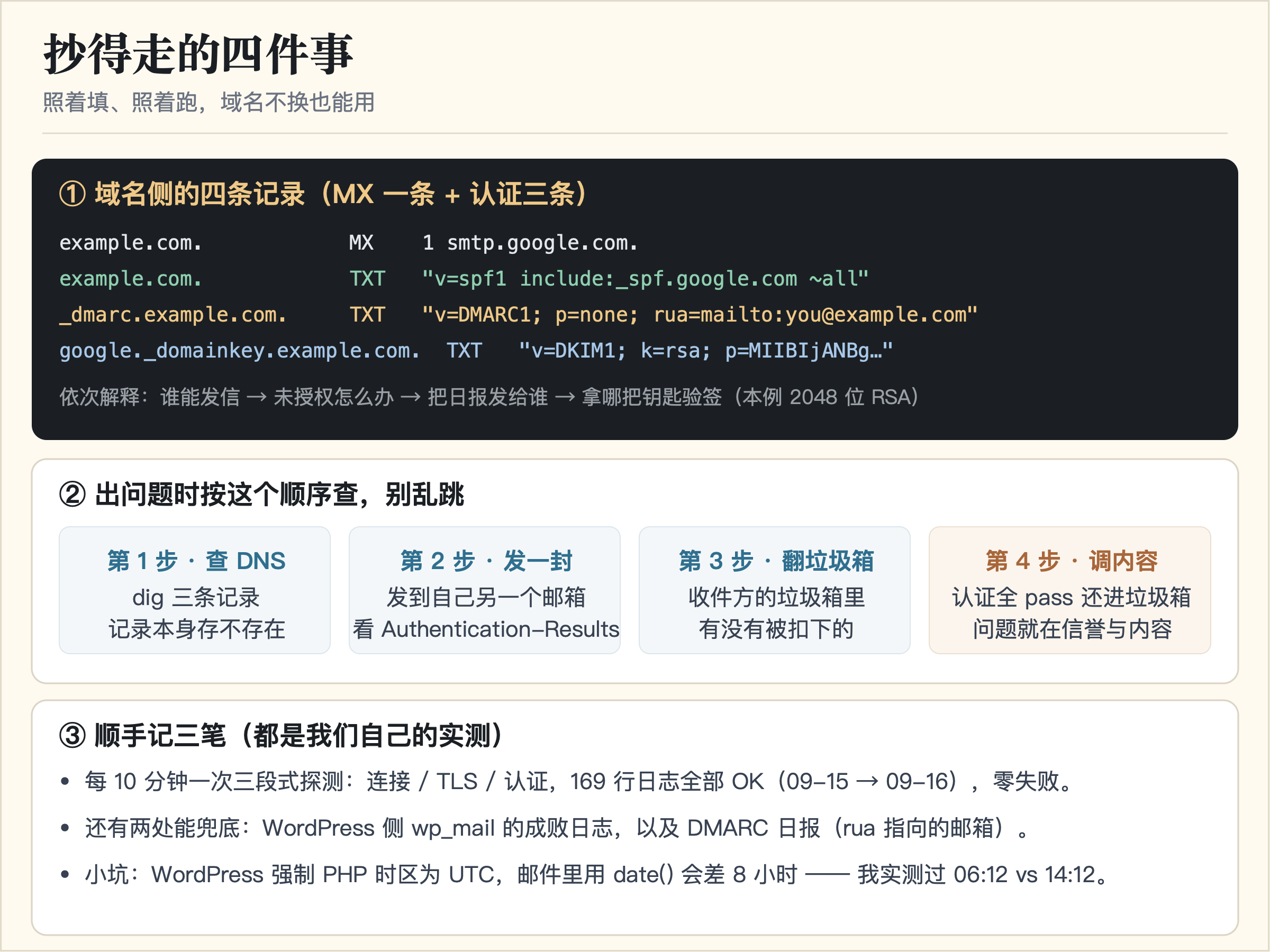This screenshot has width=1270, height=952.
Task: Click the text 收件方的垃圾箱里
Action: [776, 598]
